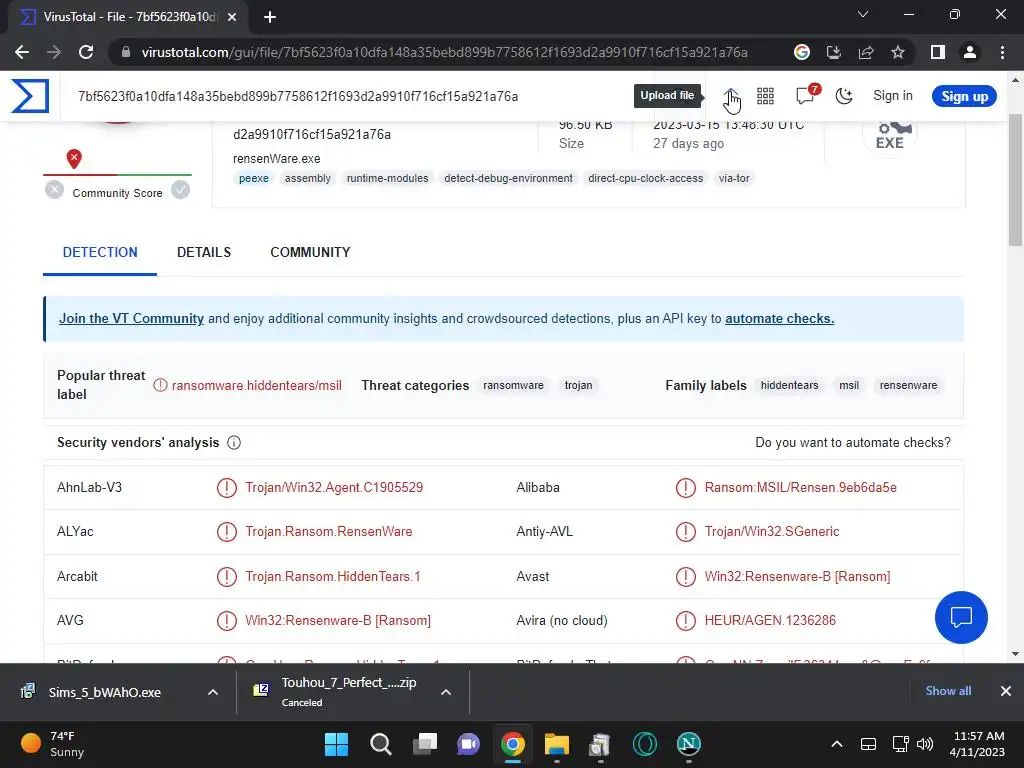
Task: Open Windows taskbar search
Action: point(381,744)
